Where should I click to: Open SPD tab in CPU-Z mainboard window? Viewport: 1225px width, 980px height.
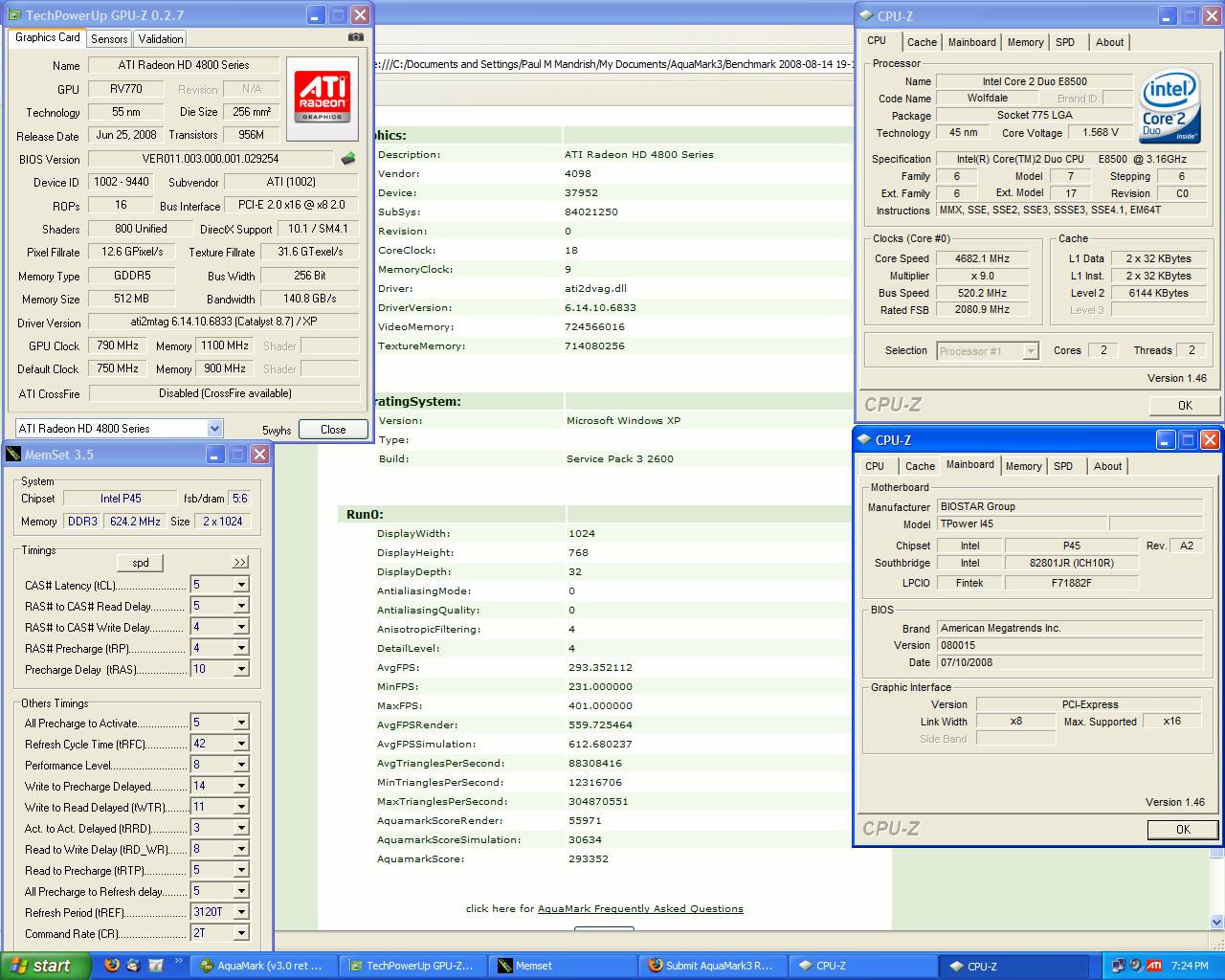1063,466
